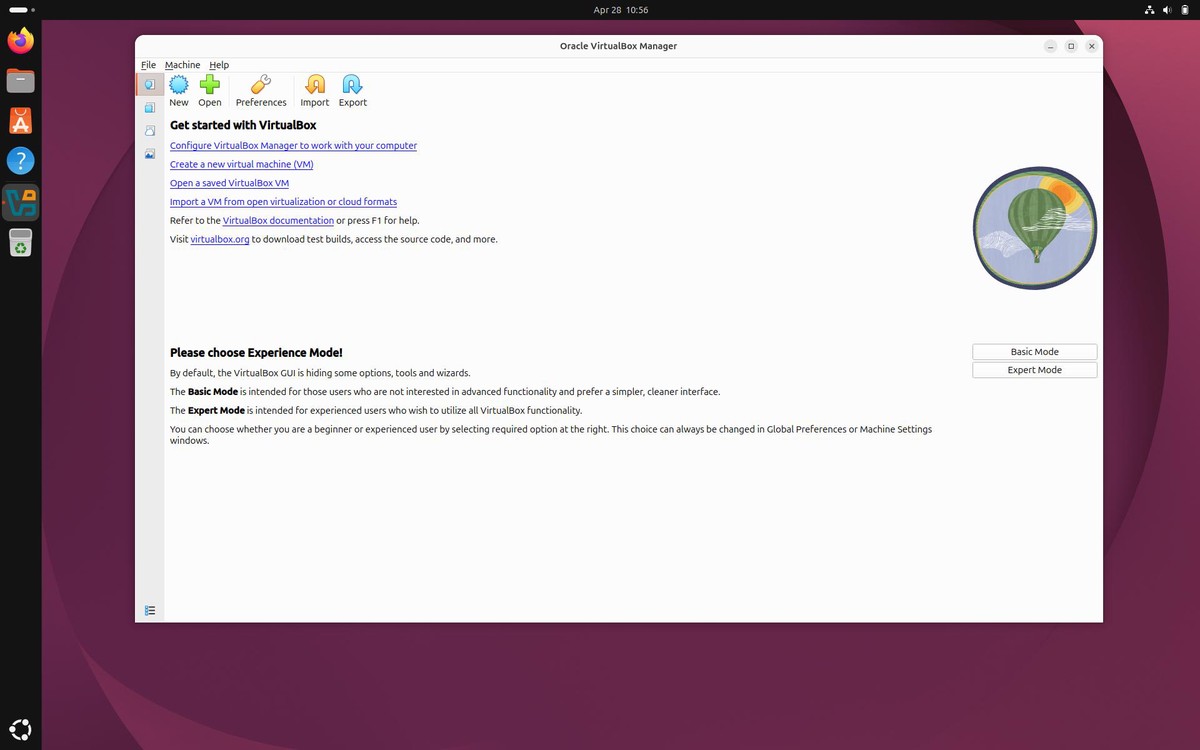Open Firefox from the Ubuntu dock
This screenshot has height=750, width=1200.
coord(20,41)
